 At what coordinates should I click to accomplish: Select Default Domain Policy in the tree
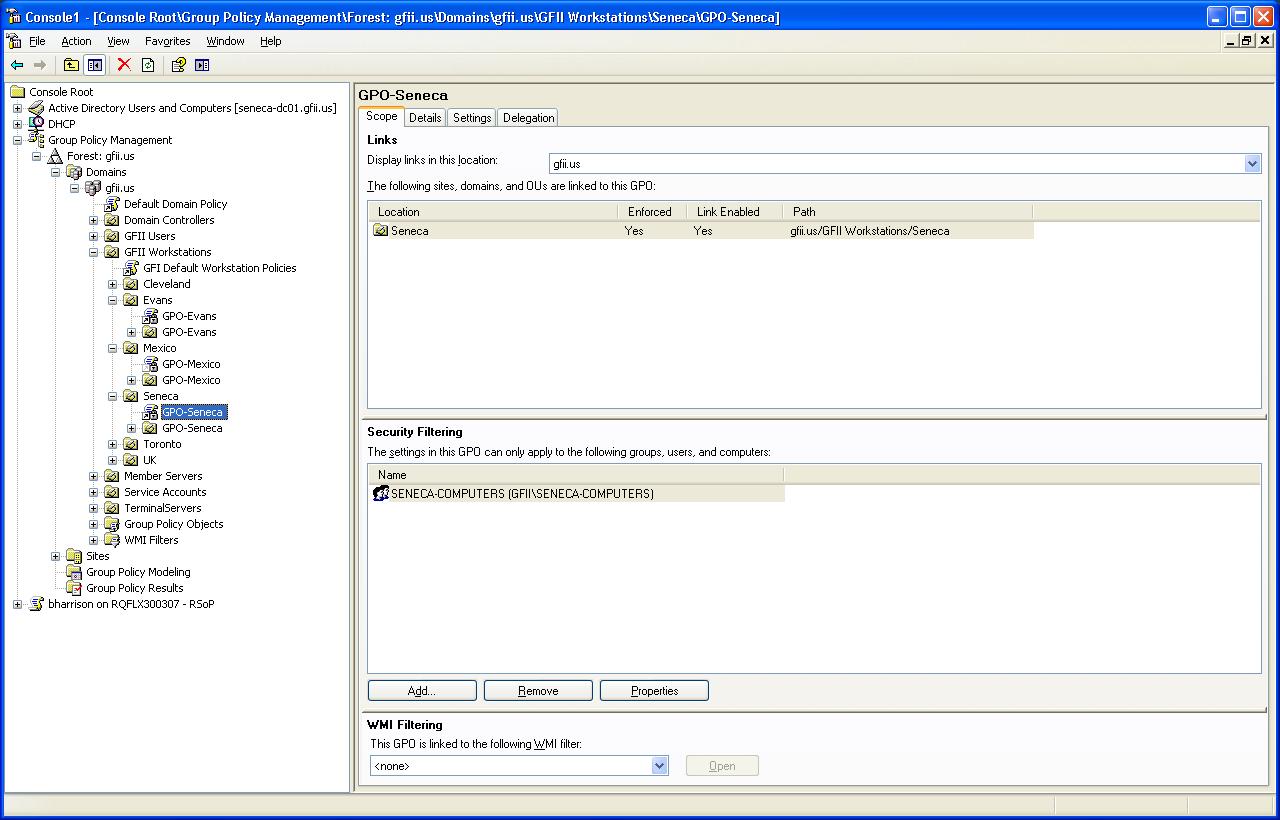(175, 204)
